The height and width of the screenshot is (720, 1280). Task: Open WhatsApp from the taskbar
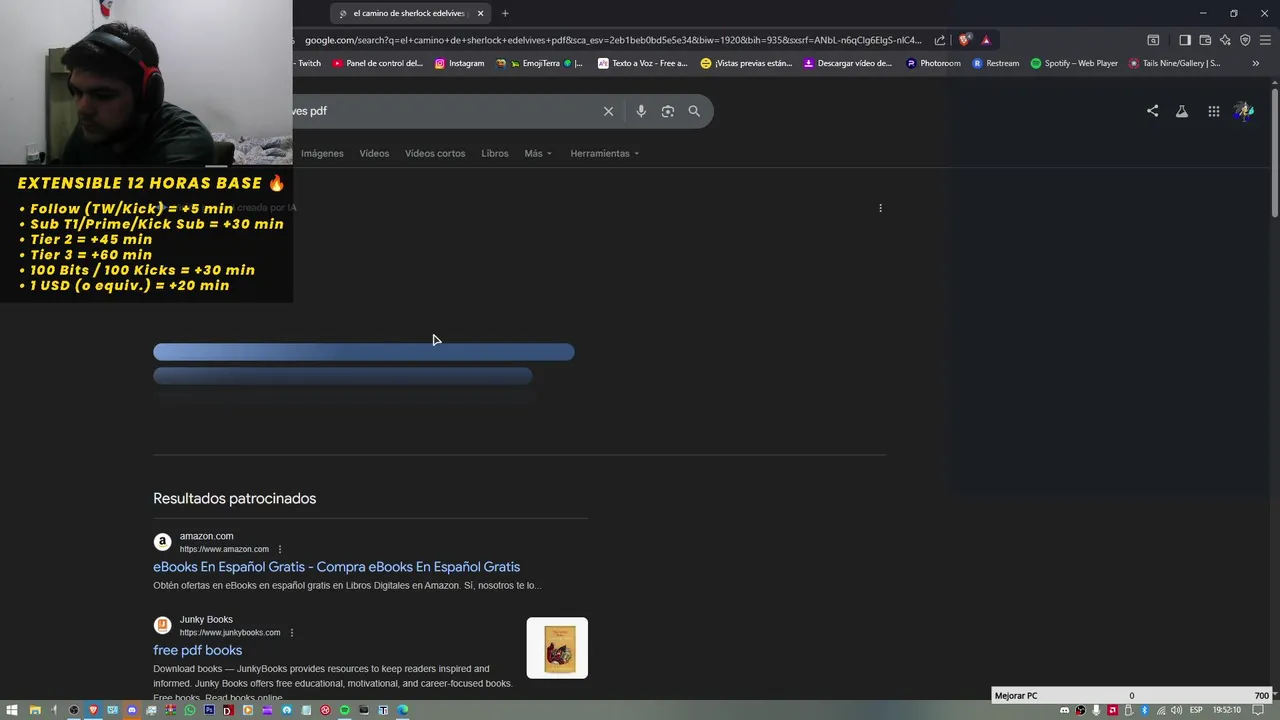tap(190, 710)
